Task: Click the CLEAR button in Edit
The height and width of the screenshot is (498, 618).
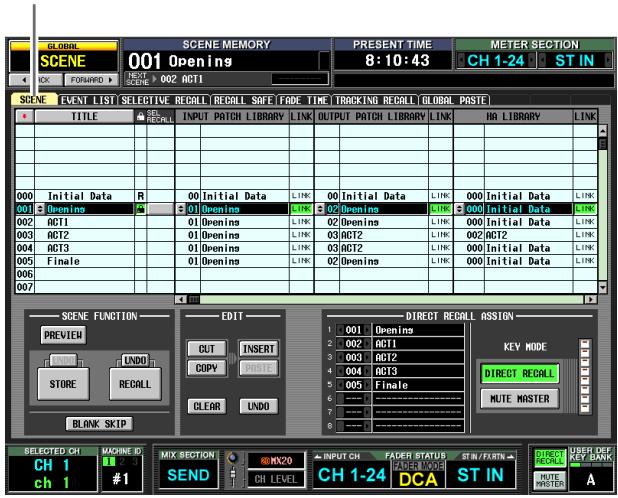Action: (x=207, y=406)
